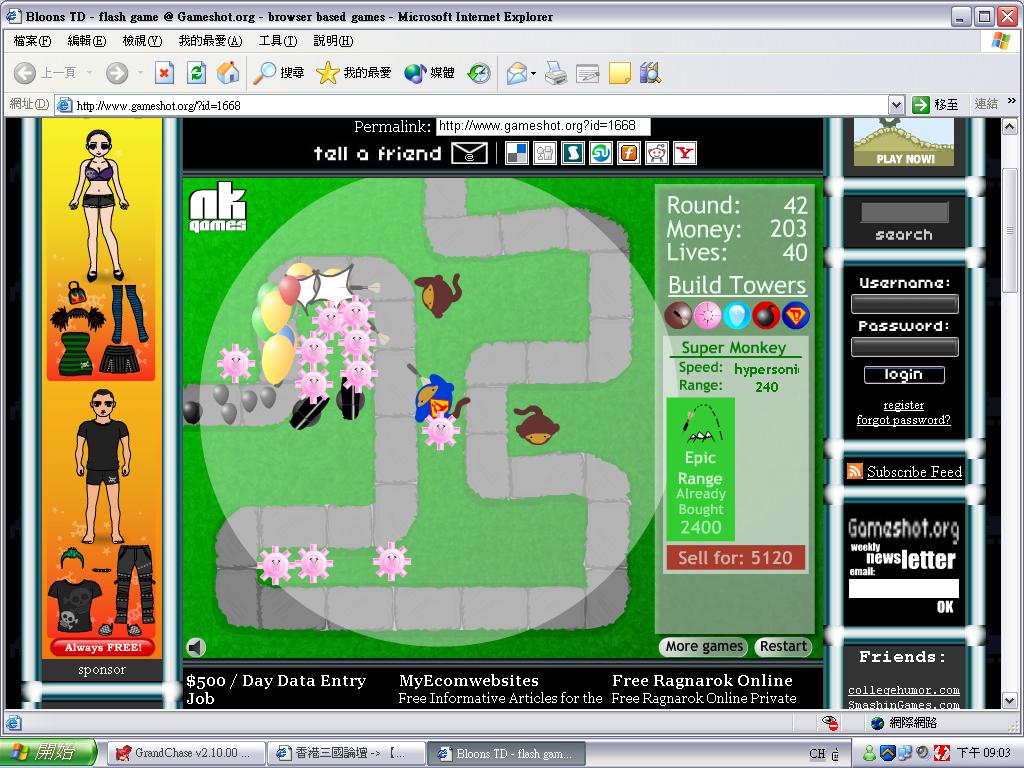Screen dimensions: 1024x768
Task: Toggle the game sound speaker icon
Action: [196, 647]
